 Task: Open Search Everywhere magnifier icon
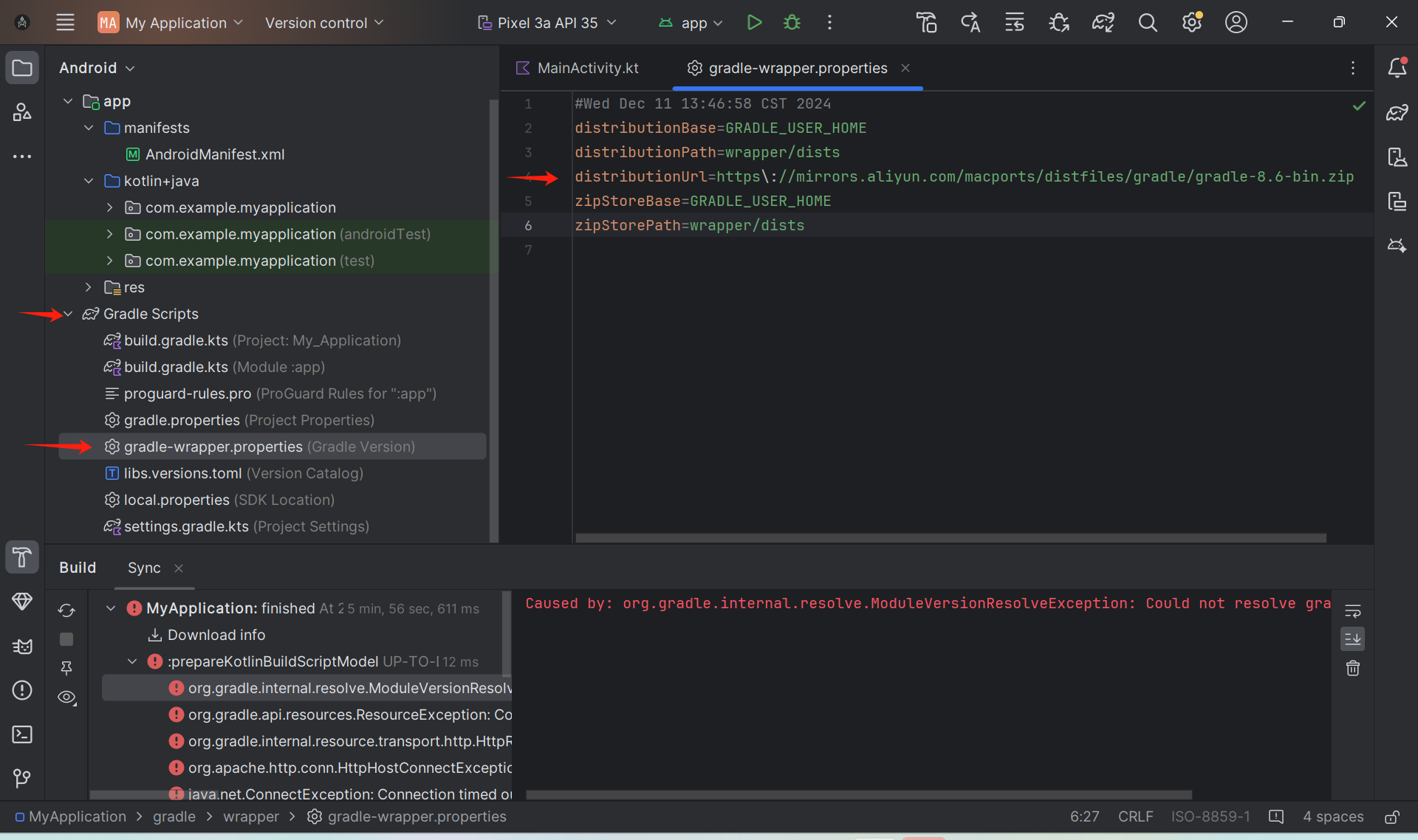point(1147,23)
